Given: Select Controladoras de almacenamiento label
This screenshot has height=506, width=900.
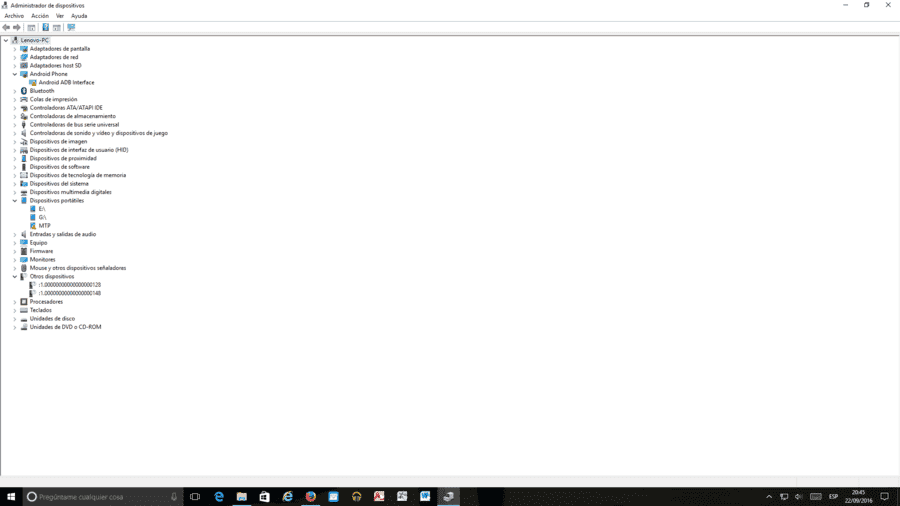Looking at the screenshot, I should [73, 116].
